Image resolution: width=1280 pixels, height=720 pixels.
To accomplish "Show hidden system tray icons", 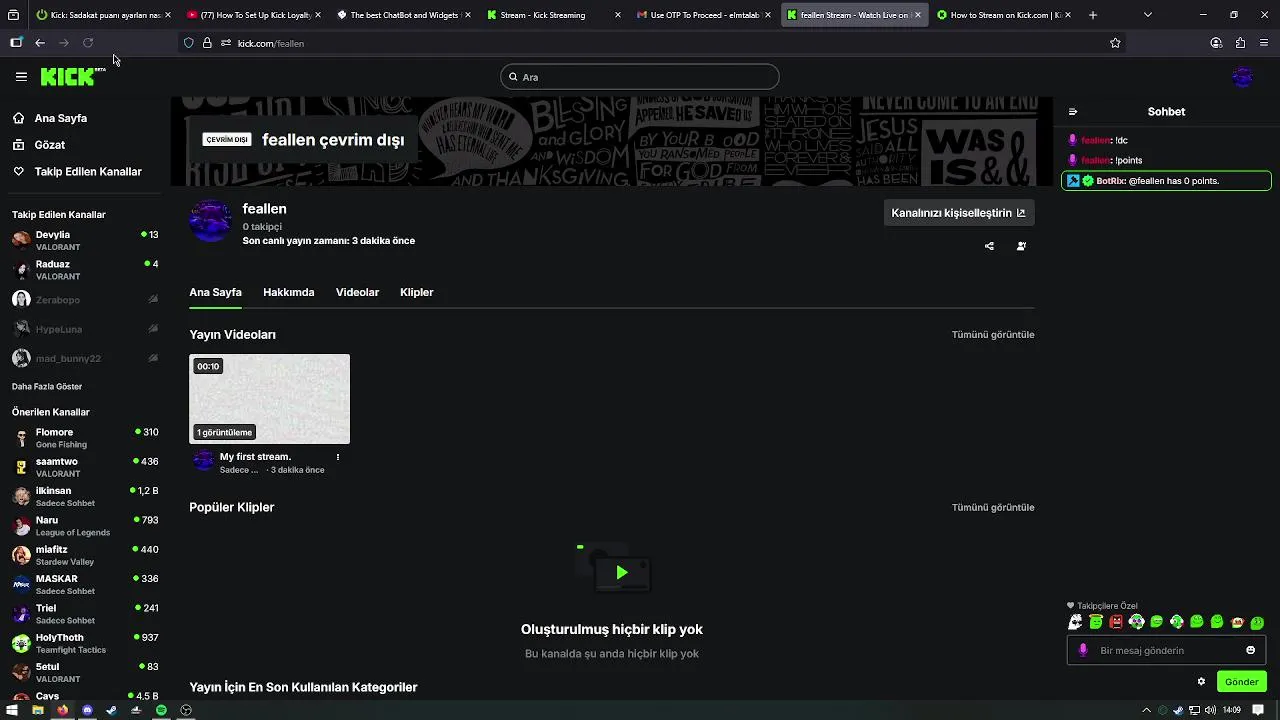I will pos(1146,710).
